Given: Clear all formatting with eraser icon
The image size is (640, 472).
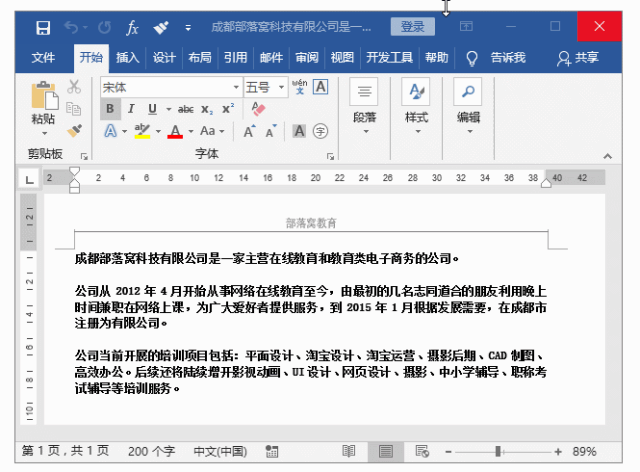Looking at the screenshot, I should coord(258,109).
